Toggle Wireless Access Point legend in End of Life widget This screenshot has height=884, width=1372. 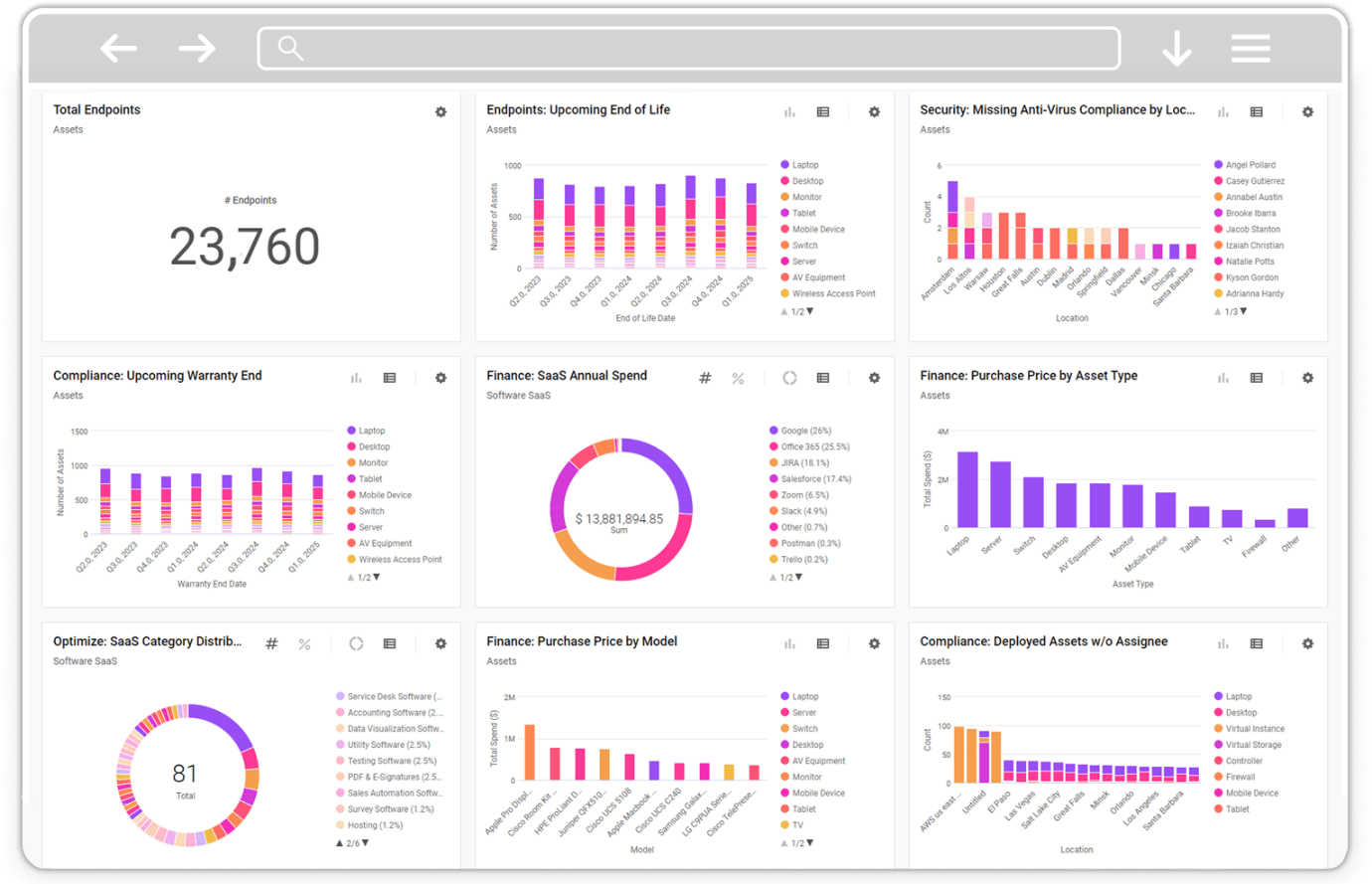click(x=828, y=293)
